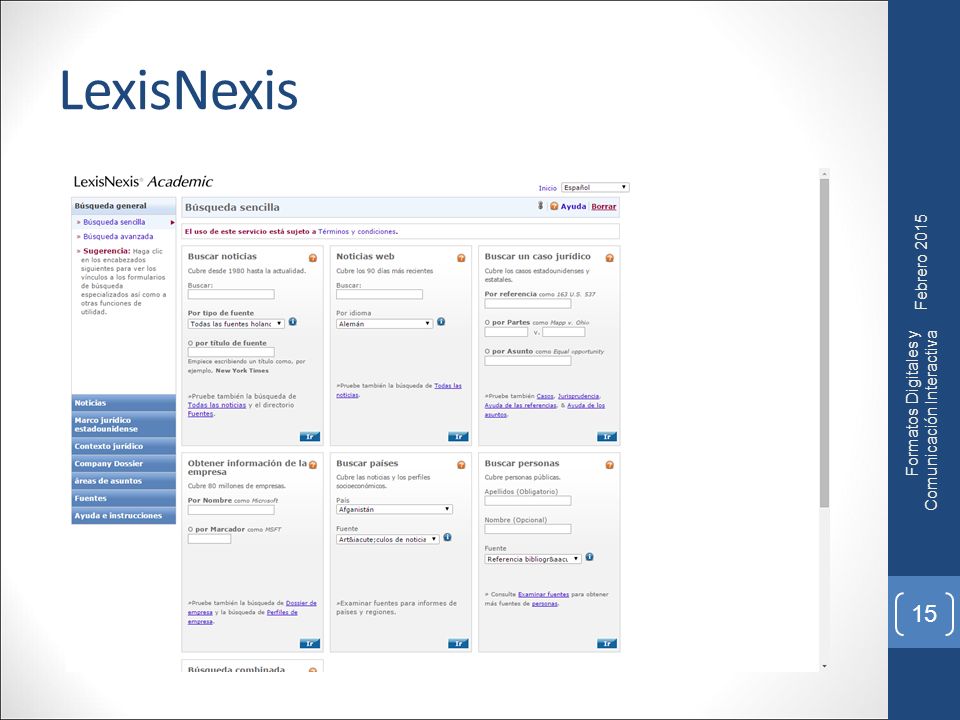Viewport: 960px width, 720px height.
Task: Click the Inicio link
Action: (547, 188)
